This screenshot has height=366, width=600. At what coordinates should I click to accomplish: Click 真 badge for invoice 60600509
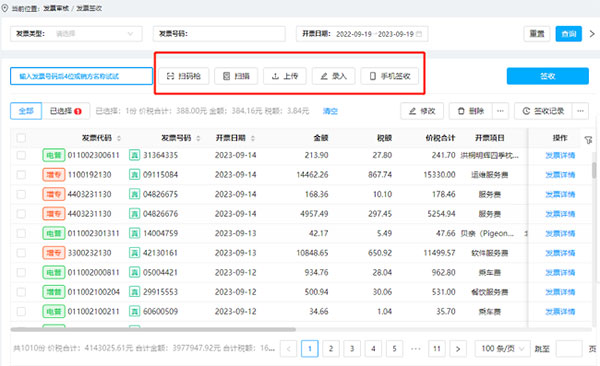[x=134, y=311]
